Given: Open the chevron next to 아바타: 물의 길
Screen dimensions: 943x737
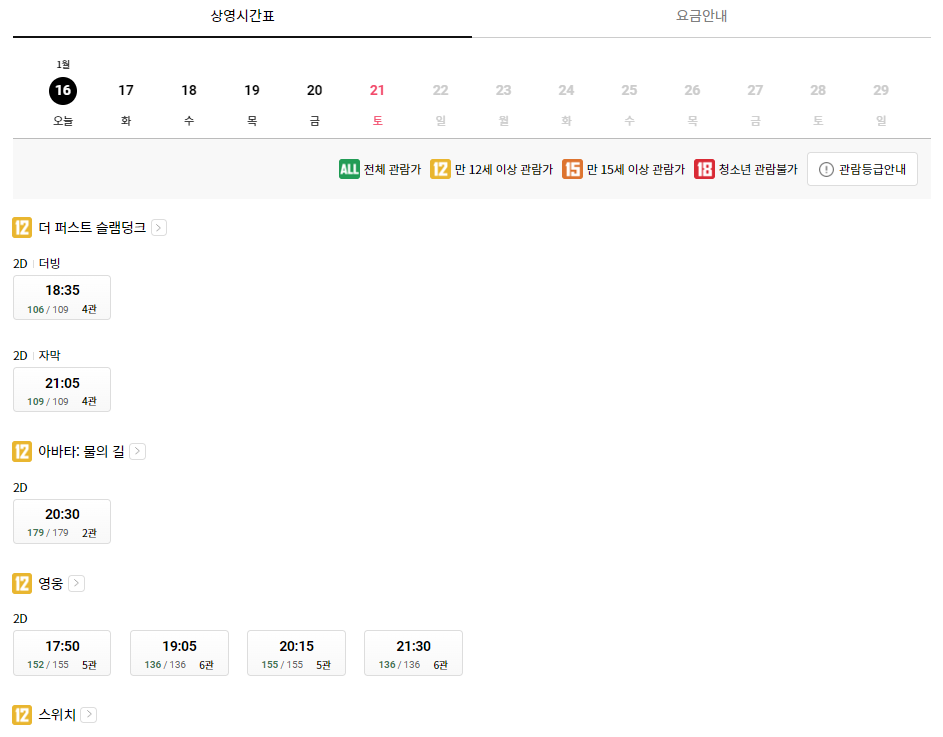Looking at the screenshot, I should point(137,451).
